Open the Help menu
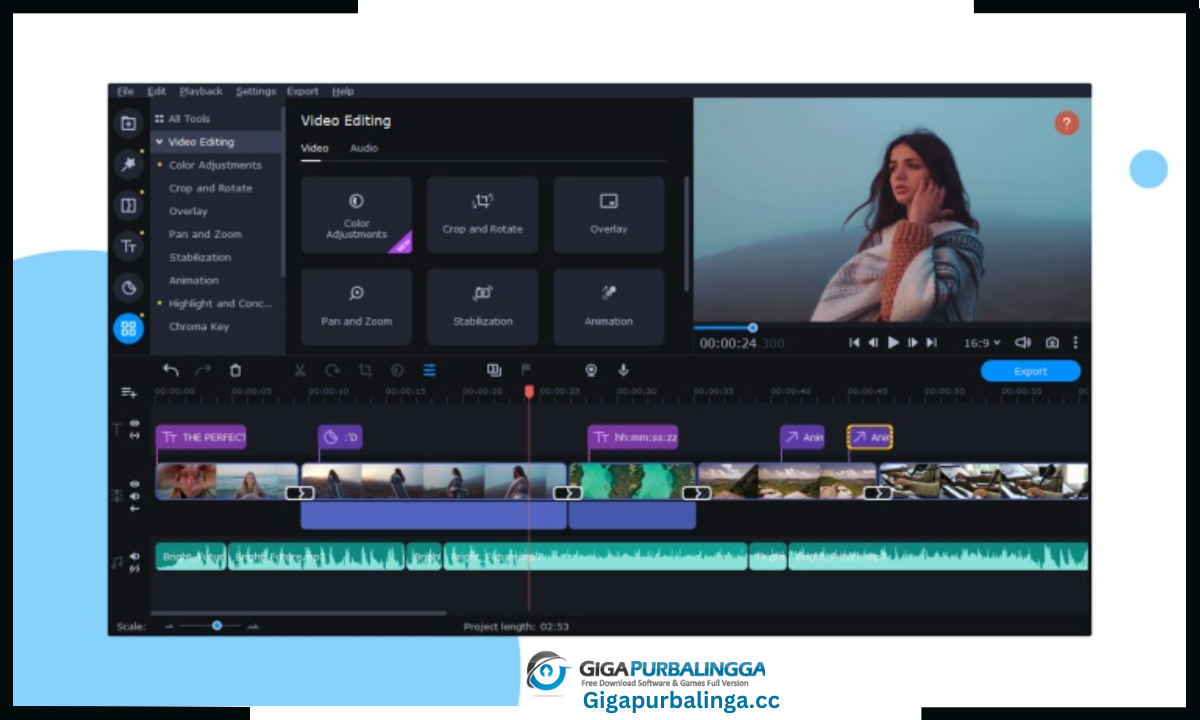 343,91
